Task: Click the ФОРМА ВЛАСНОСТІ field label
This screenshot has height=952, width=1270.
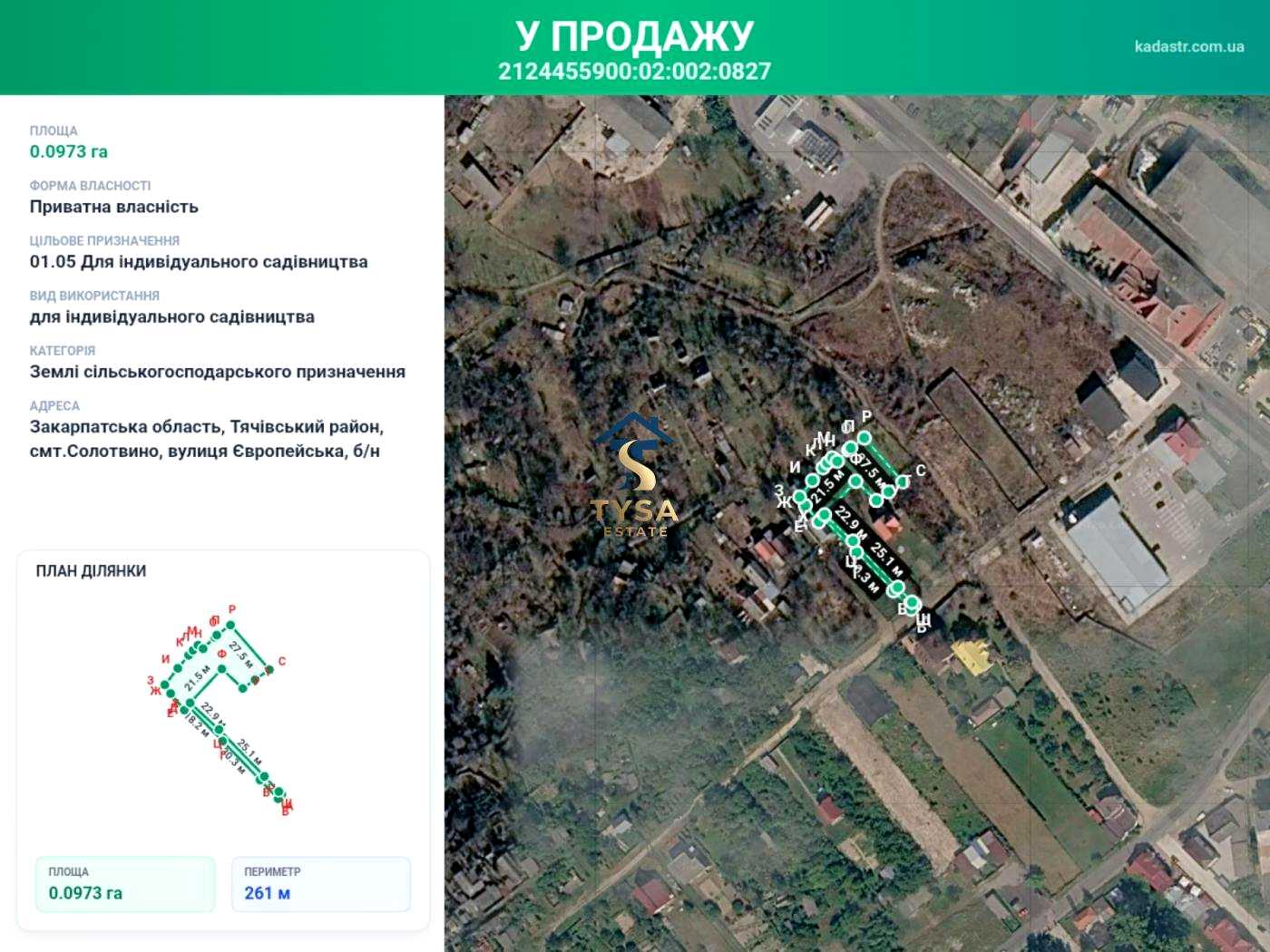Action: coord(91,186)
